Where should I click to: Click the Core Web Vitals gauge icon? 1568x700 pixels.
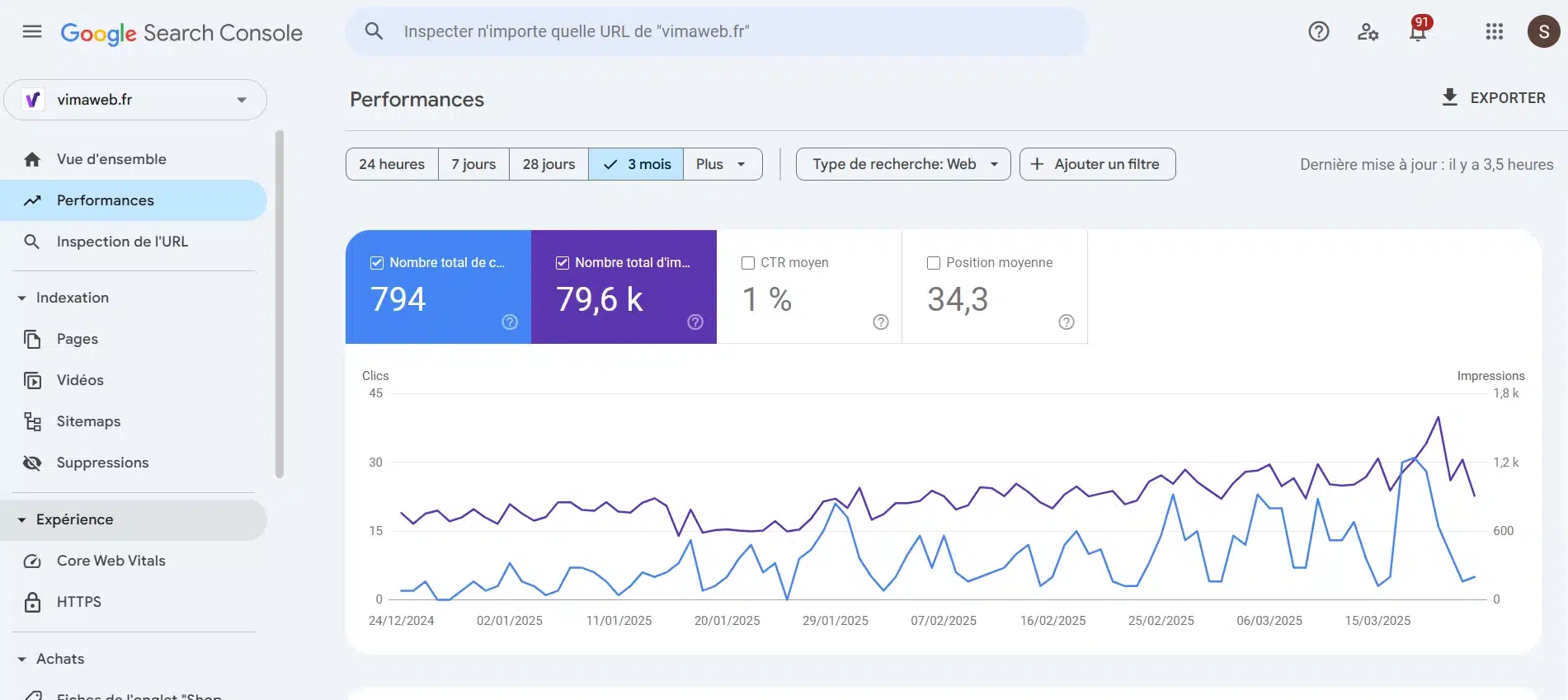coord(32,561)
